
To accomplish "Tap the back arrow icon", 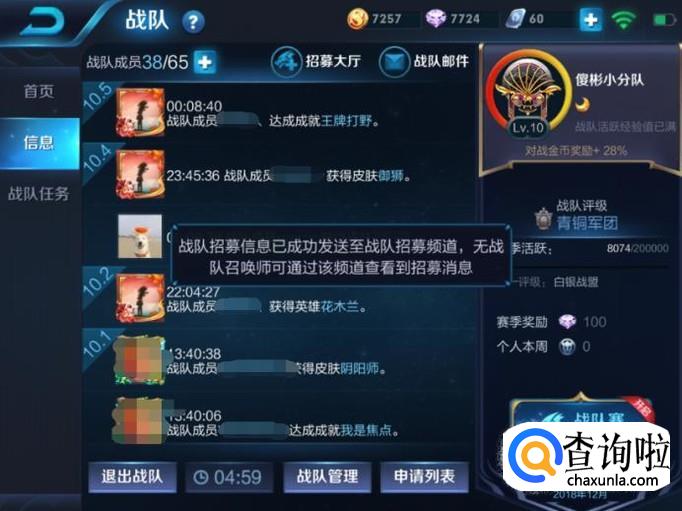I will click(42, 22).
